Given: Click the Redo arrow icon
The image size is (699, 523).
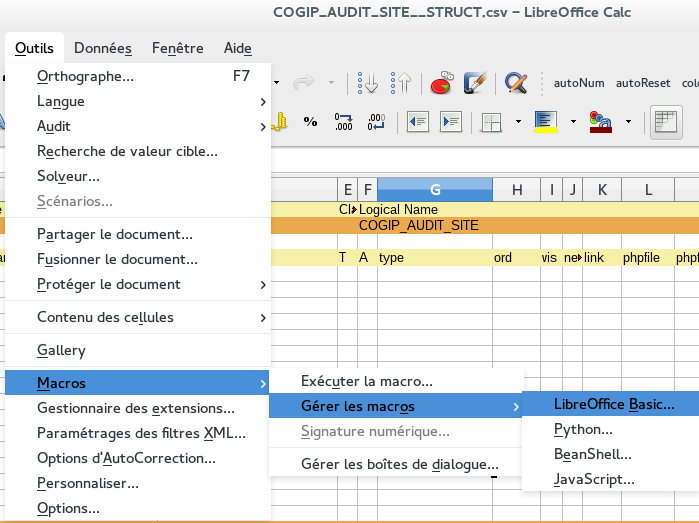Looking at the screenshot, I should click(304, 82).
